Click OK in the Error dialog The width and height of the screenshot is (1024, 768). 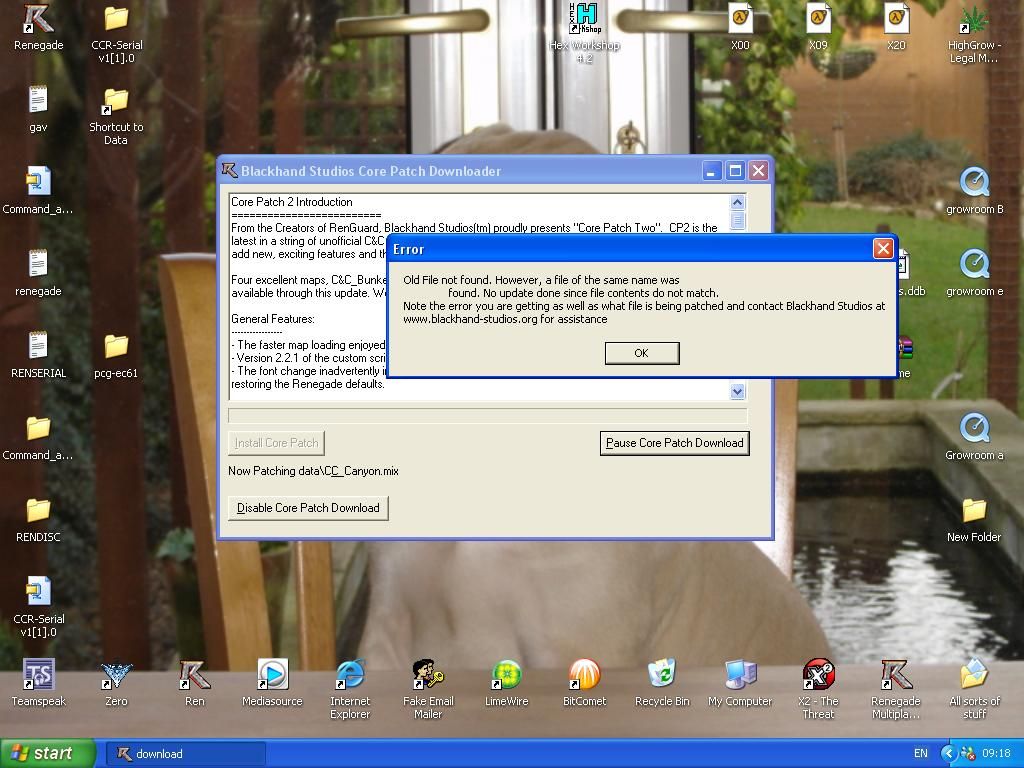(641, 353)
